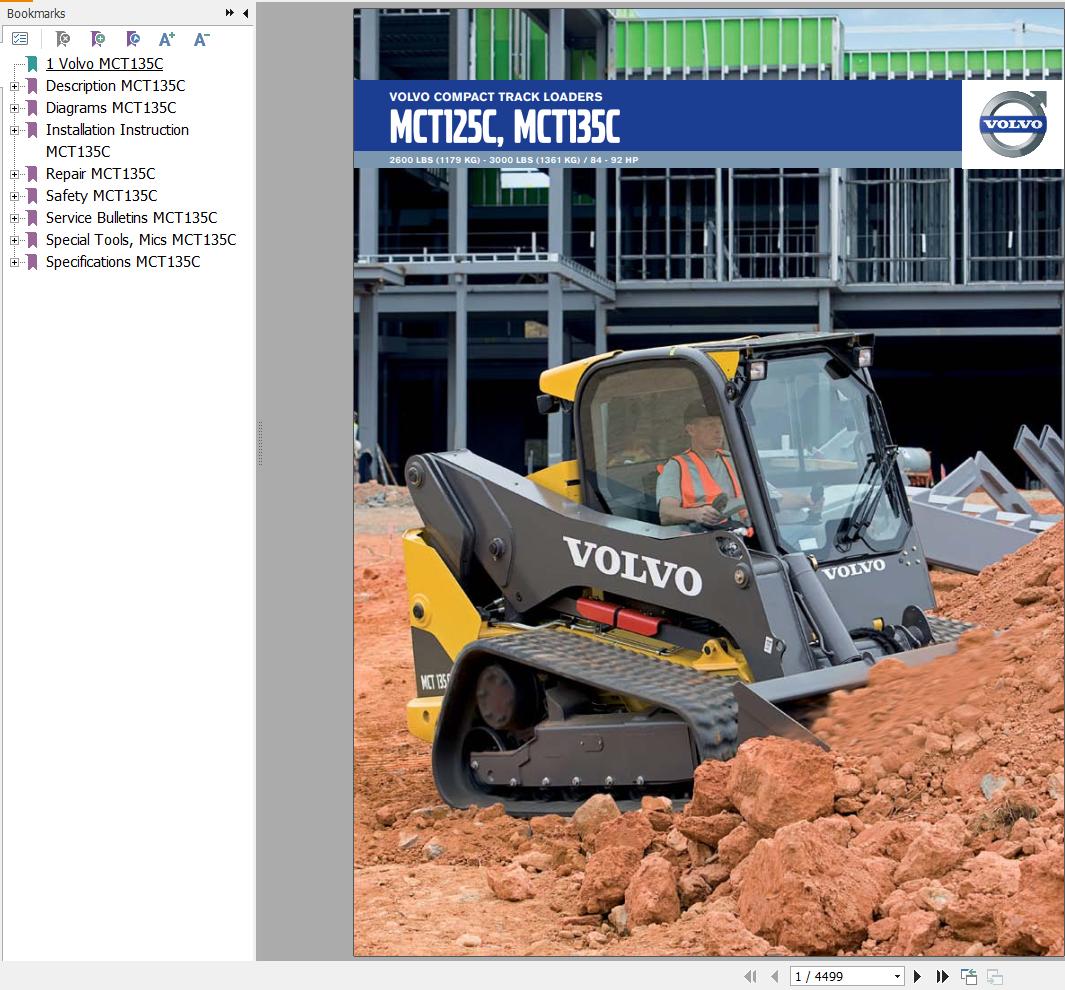Click the next view icon
This screenshot has height=990, width=1065.
[x=996, y=976]
